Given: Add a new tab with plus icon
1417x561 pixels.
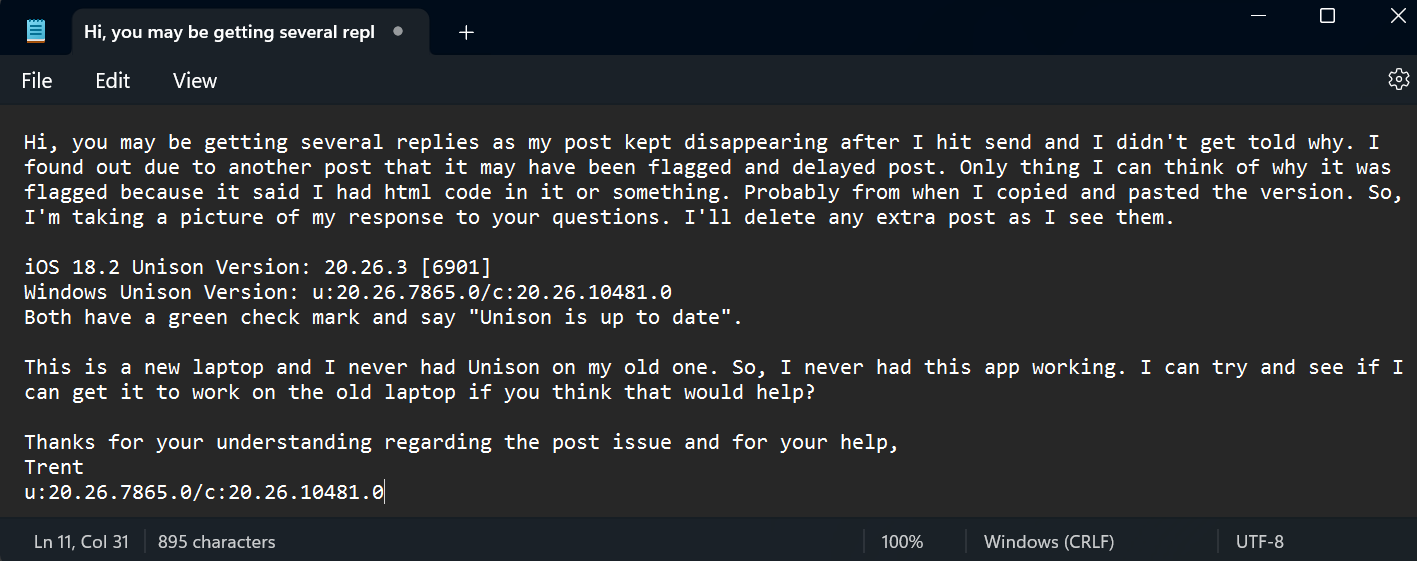Looking at the screenshot, I should (466, 32).
